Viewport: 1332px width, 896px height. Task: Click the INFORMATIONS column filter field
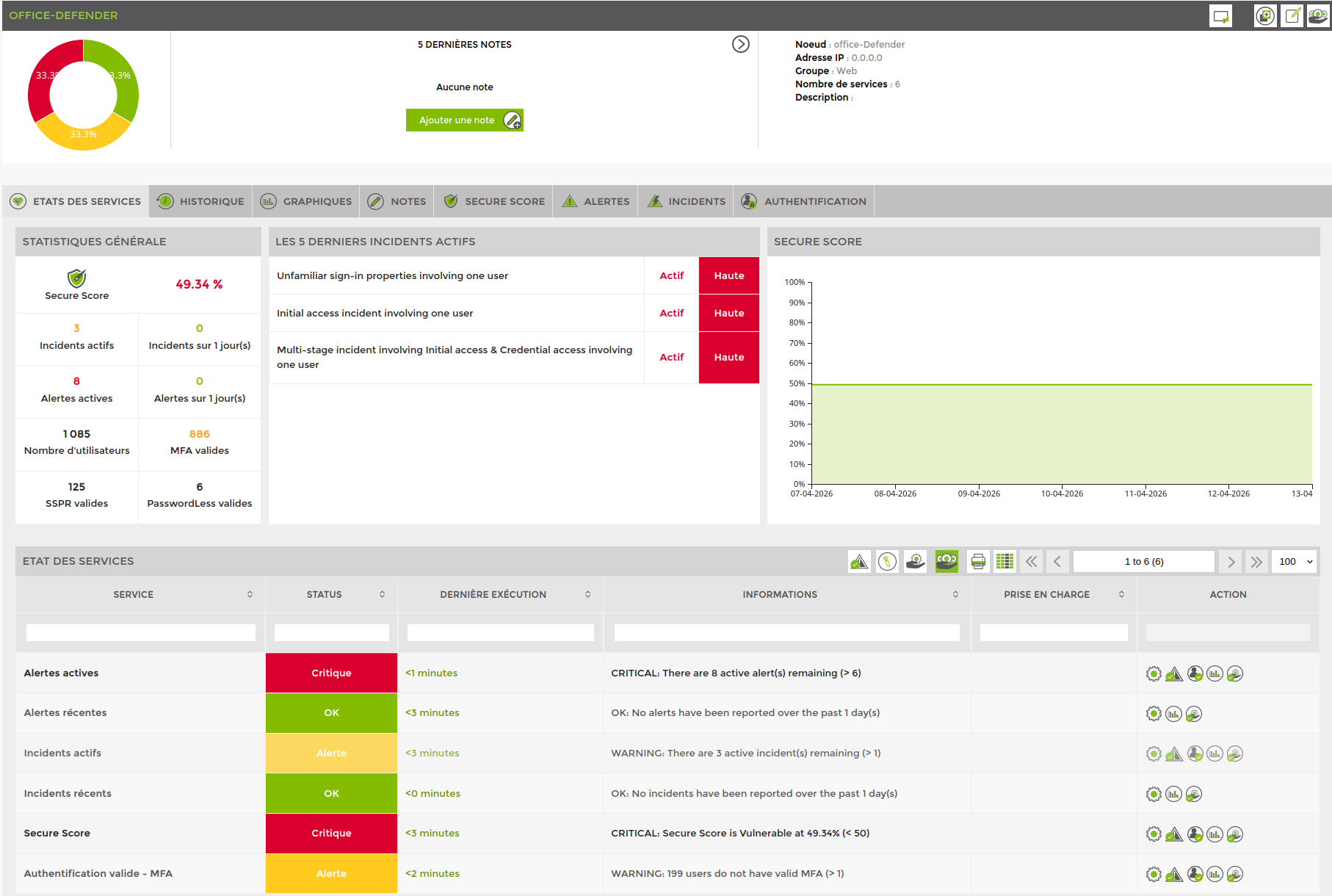(786, 632)
